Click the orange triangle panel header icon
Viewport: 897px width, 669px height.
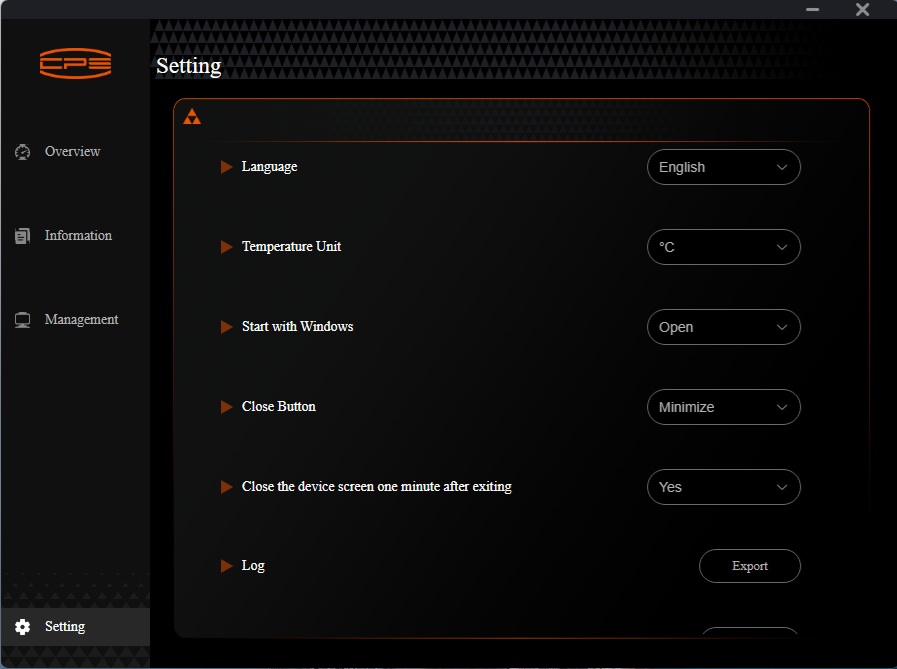pos(192,117)
